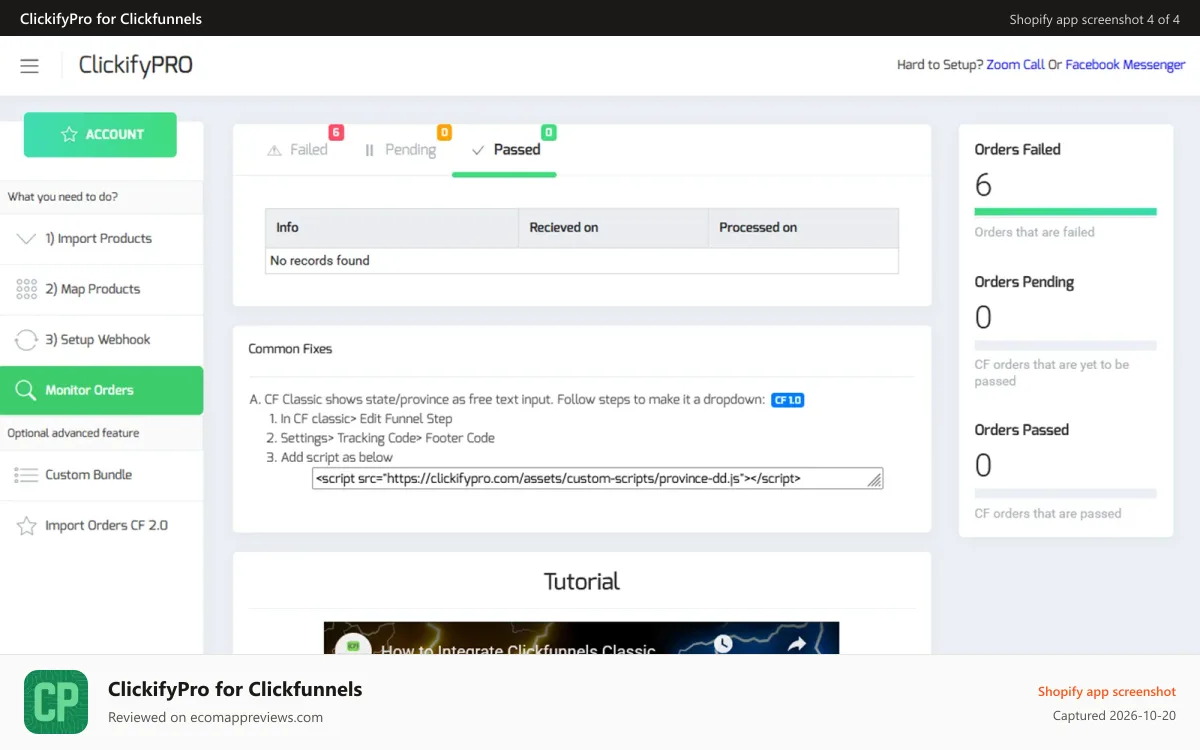Click inside the script code textarea
The image size is (1200, 750).
[597, 479]
